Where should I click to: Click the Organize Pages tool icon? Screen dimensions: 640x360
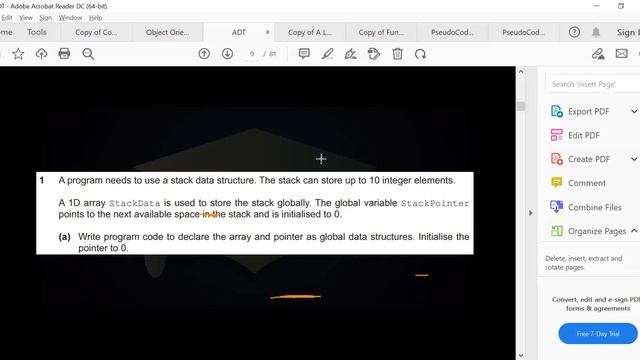pyautogui.click(x=557, y=231)
